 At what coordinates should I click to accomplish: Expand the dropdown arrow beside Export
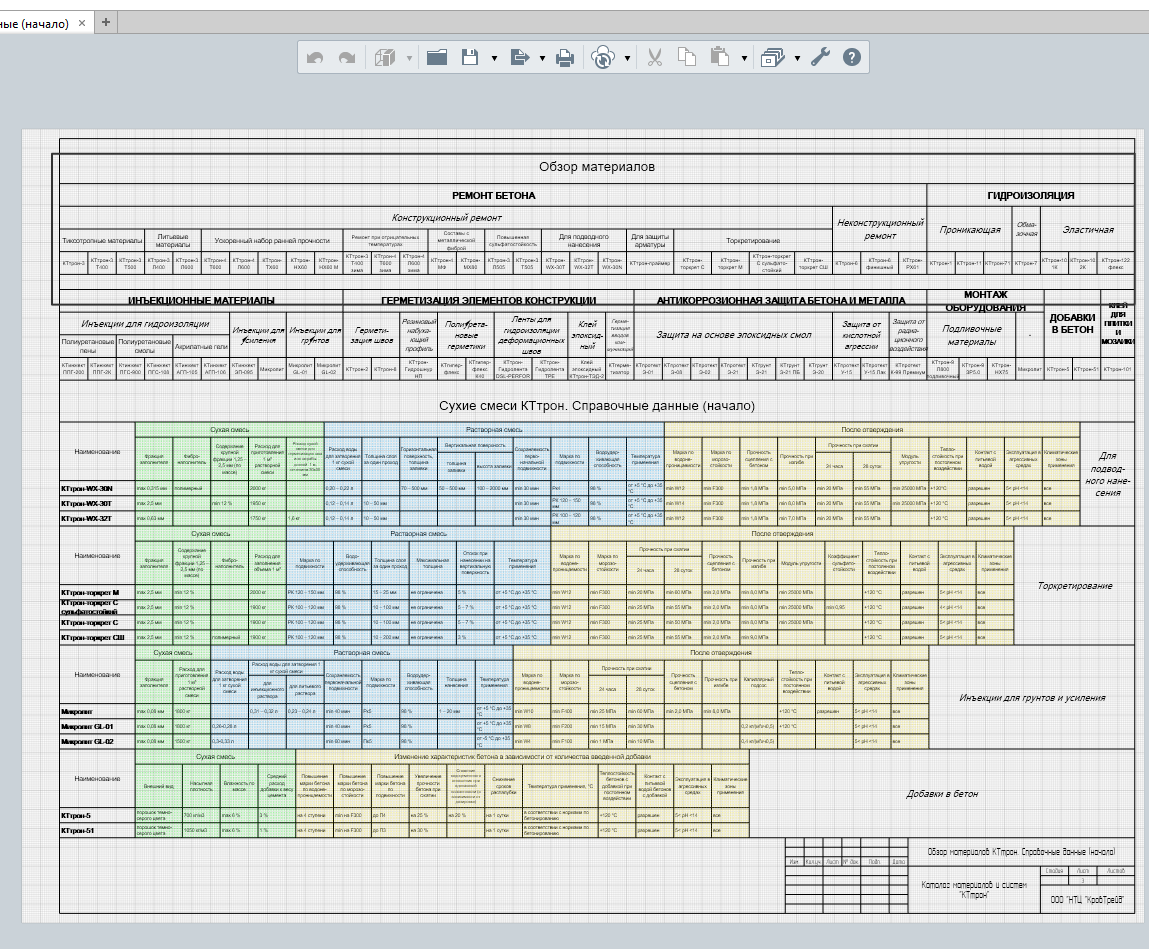tap(542, 59)
